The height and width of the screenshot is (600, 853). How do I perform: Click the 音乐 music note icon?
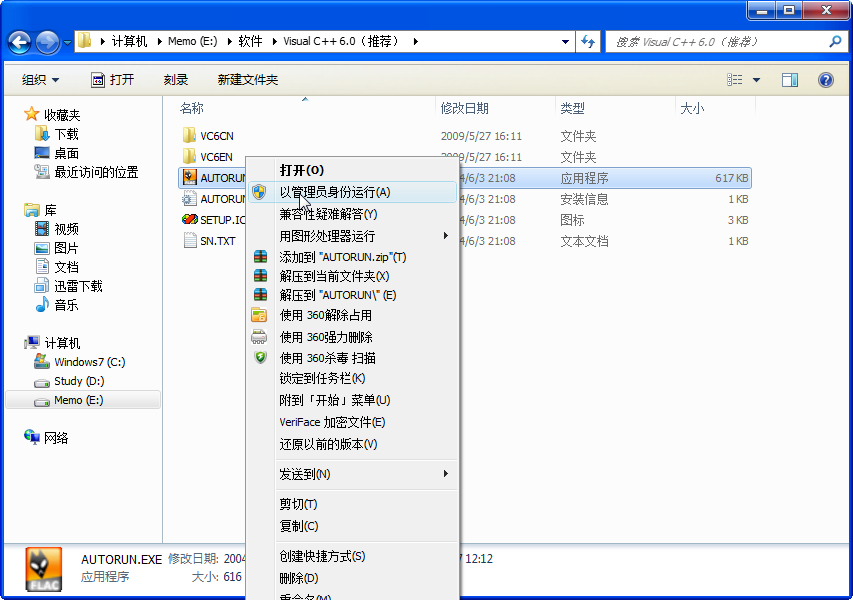42,304
